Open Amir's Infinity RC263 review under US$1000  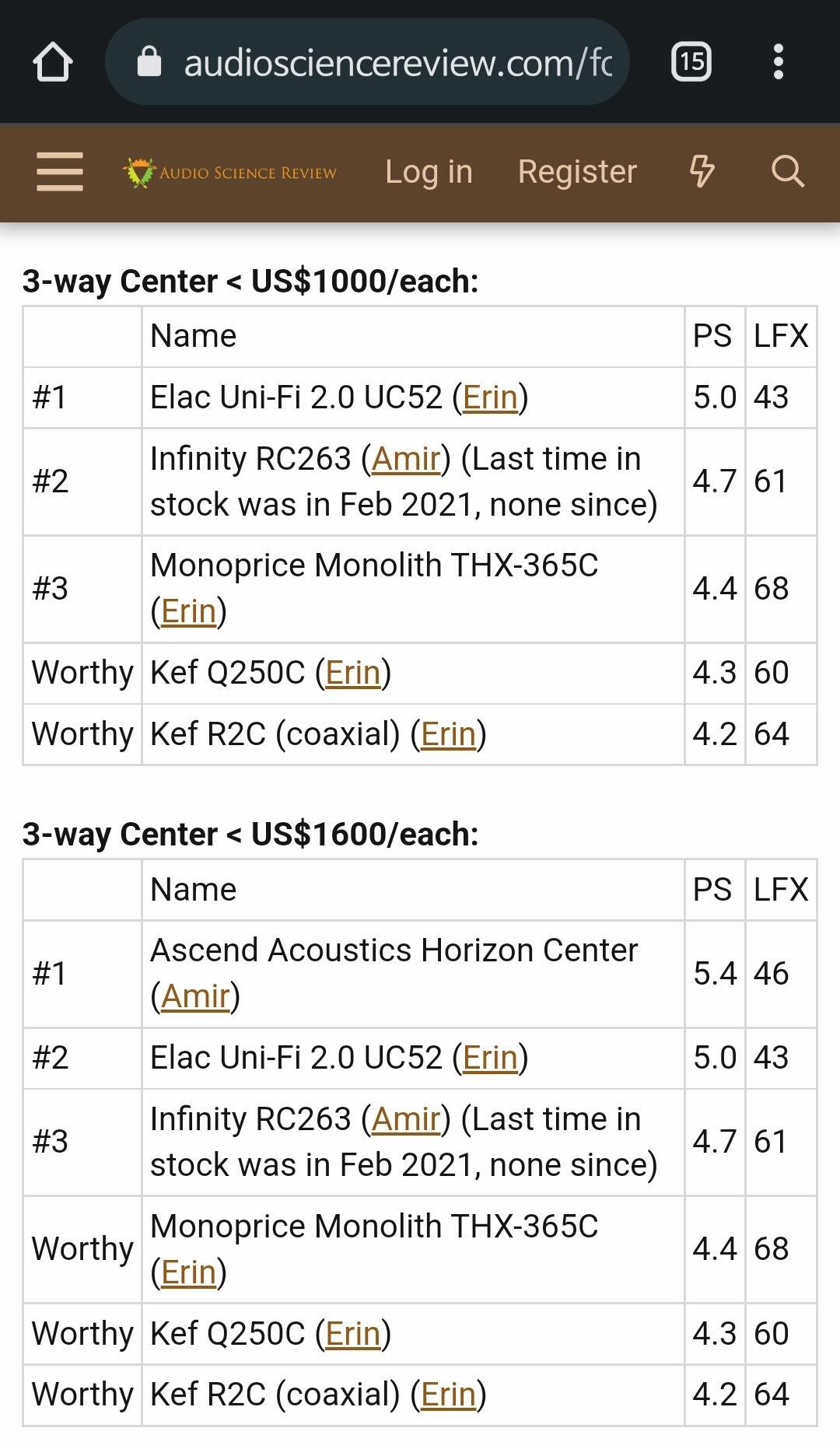[x=406, y=459]
